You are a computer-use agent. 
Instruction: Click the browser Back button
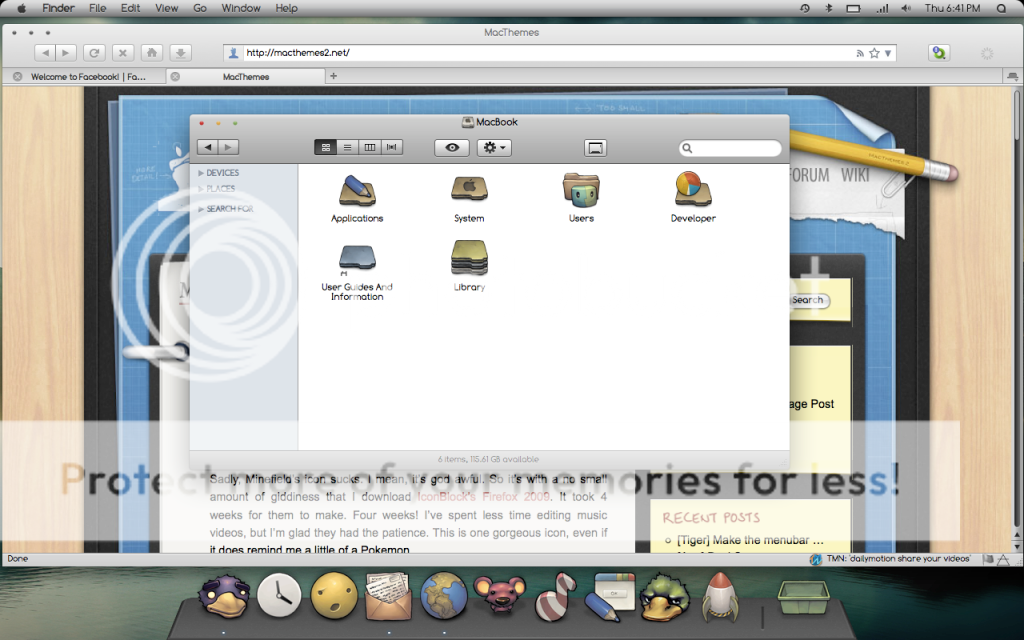[45, 53]
